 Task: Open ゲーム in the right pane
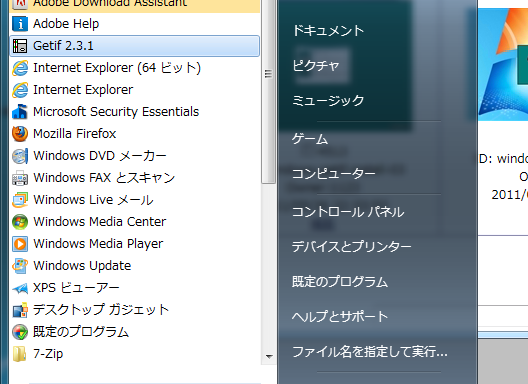pyautogui.click(x=310, y=139)
